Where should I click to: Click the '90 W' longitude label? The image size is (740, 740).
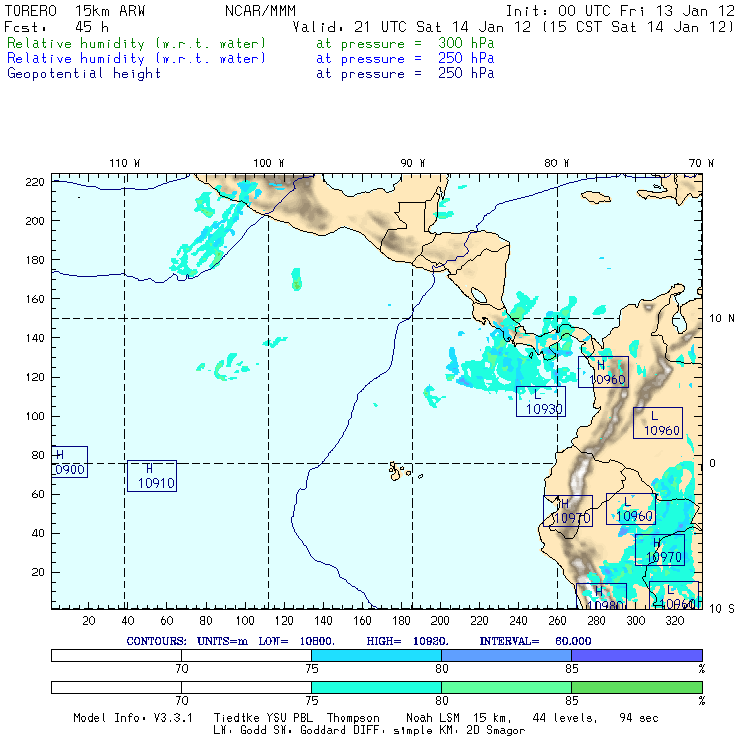pos(412,163)
